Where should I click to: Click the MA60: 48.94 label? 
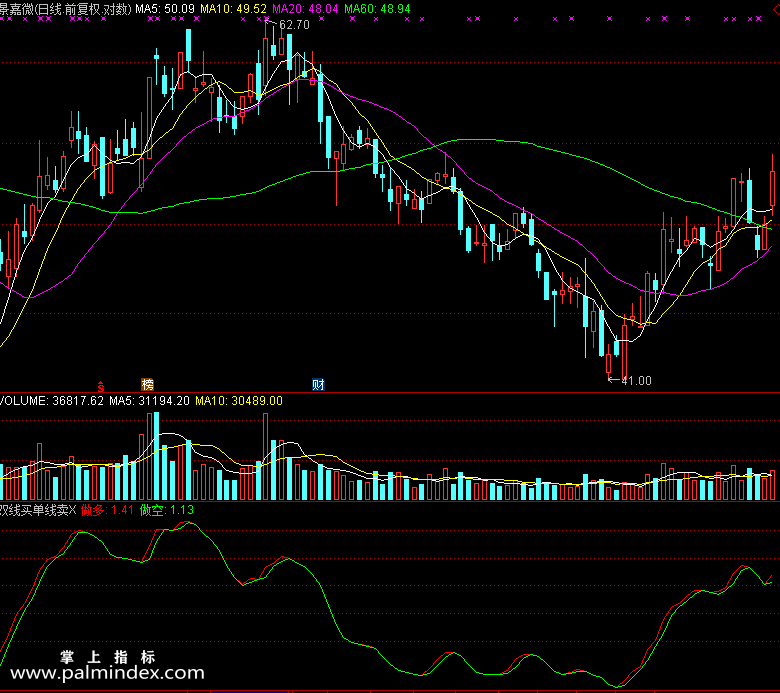coord(378,9)
